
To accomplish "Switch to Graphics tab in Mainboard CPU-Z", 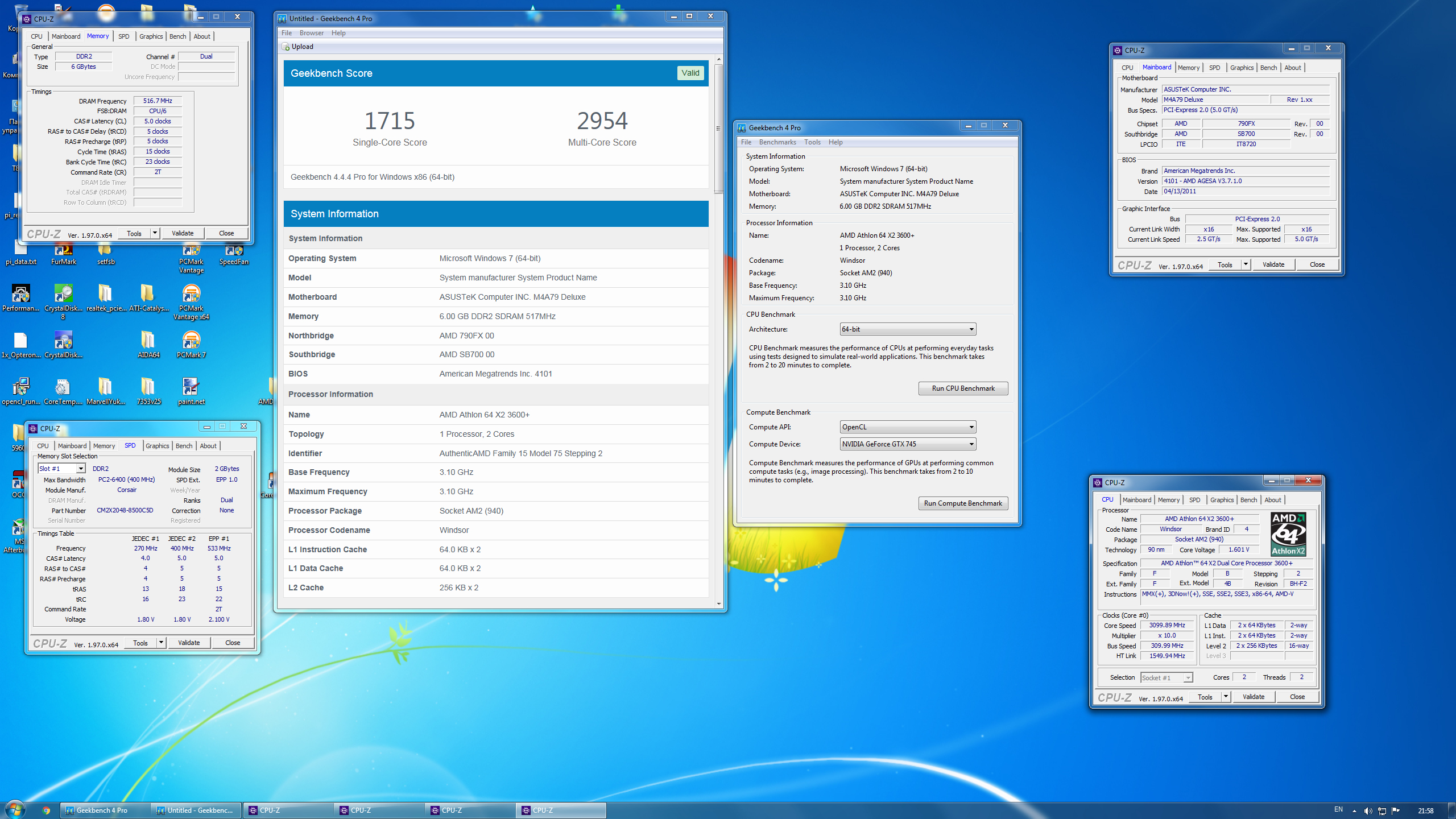I will pos(1242,68).
